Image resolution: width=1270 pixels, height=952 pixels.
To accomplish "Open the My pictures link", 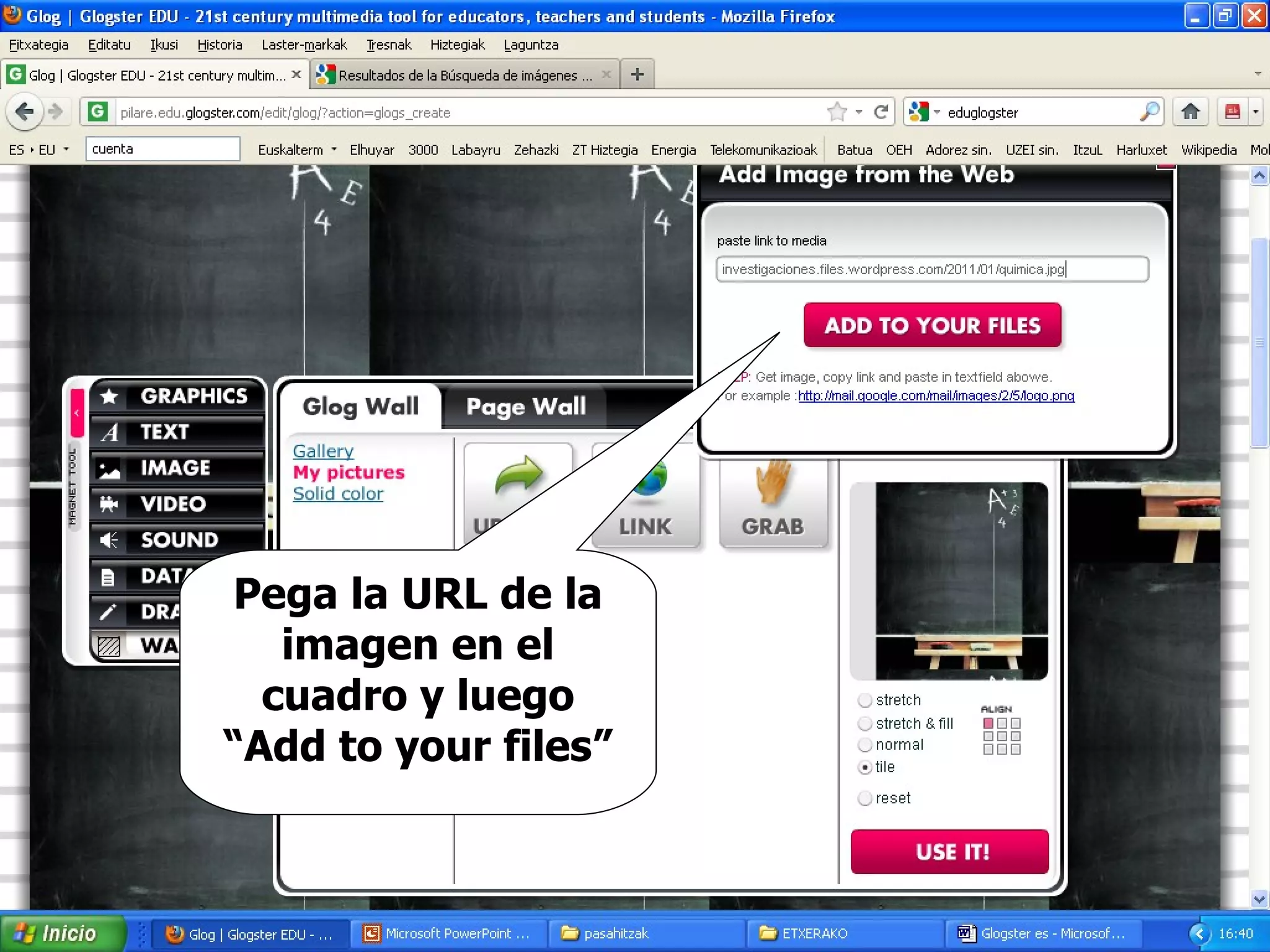I will coord(349,472).
